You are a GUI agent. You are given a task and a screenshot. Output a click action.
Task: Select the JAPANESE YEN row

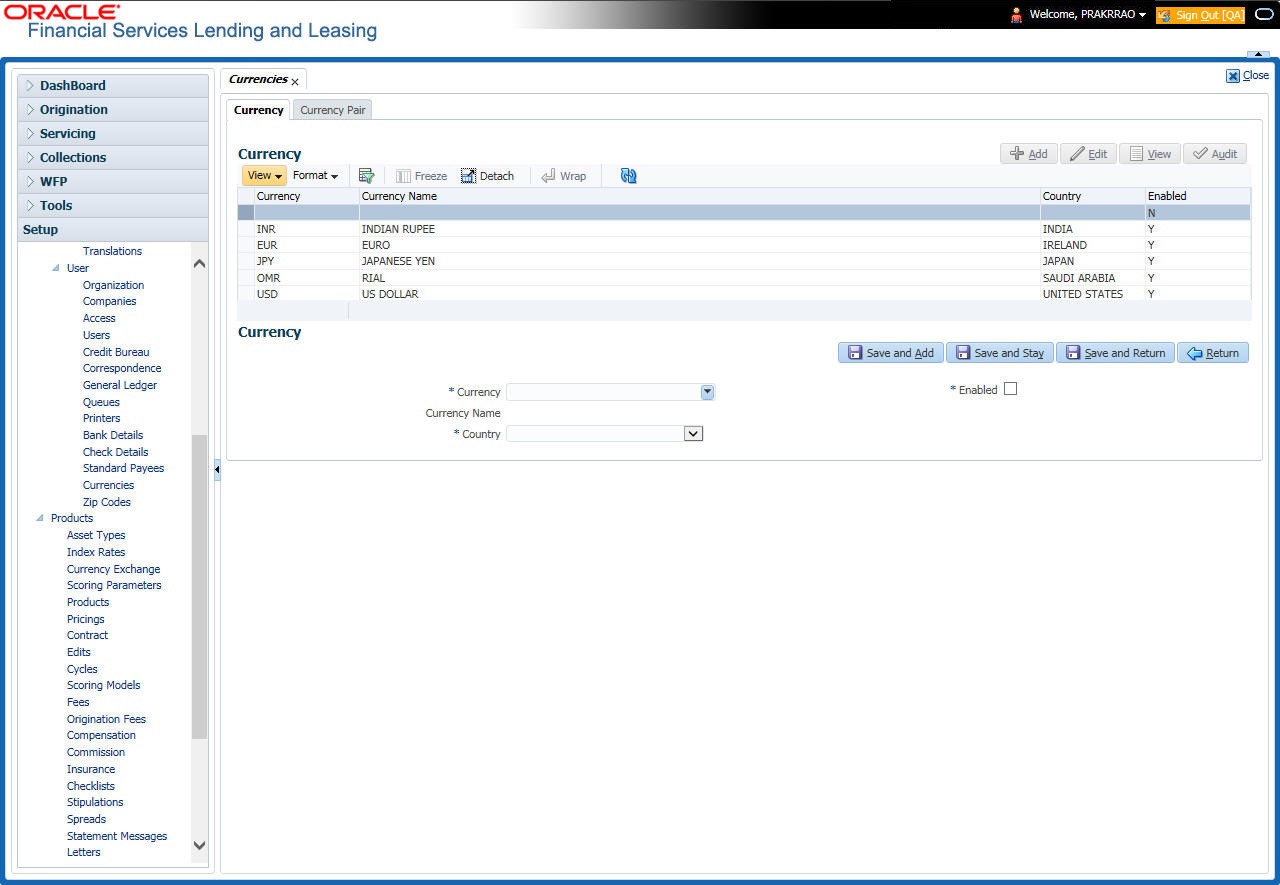tap(744, 261)
